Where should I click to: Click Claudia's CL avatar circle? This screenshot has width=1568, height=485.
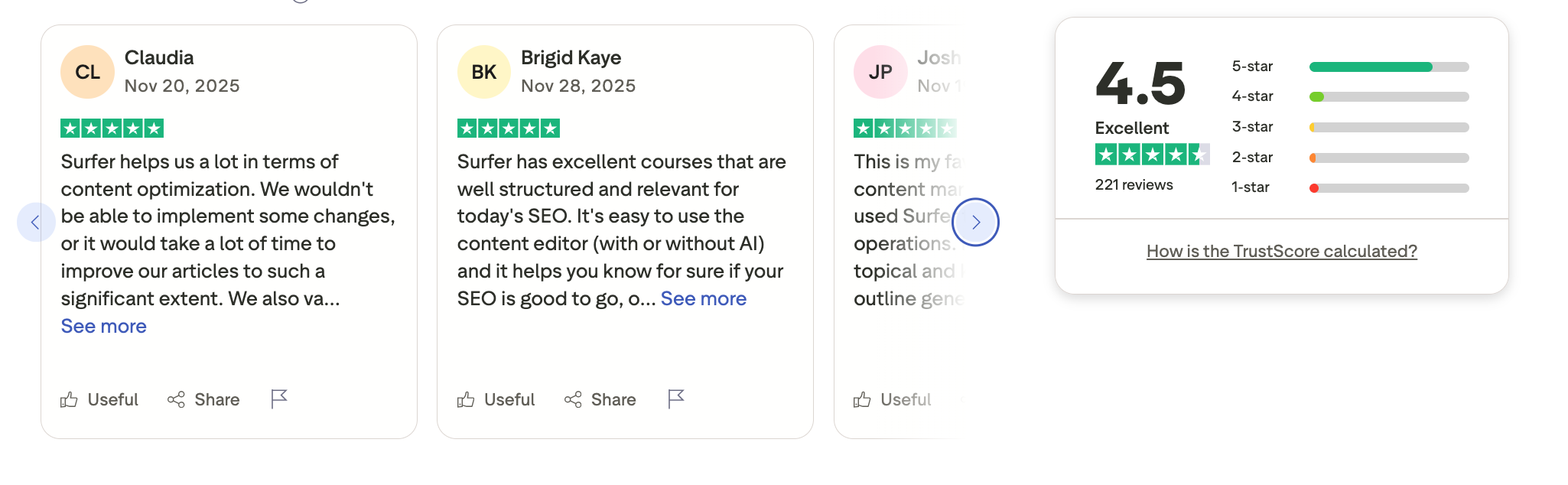pos(87,70)
